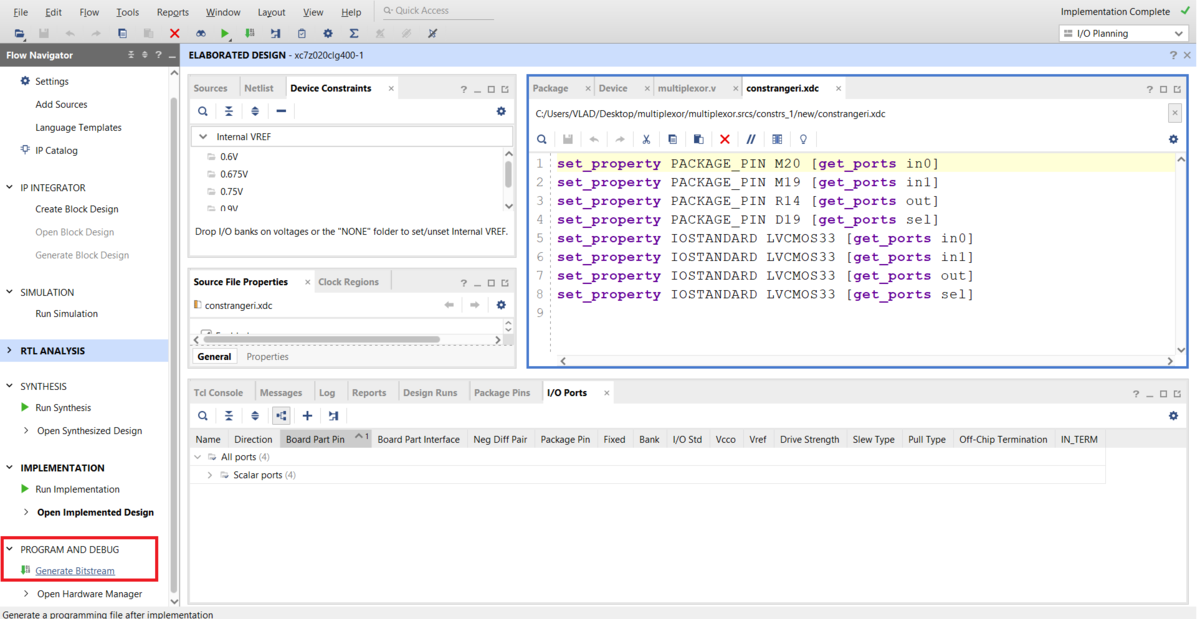Cut selected text in the xdc editor

(646, 139)
